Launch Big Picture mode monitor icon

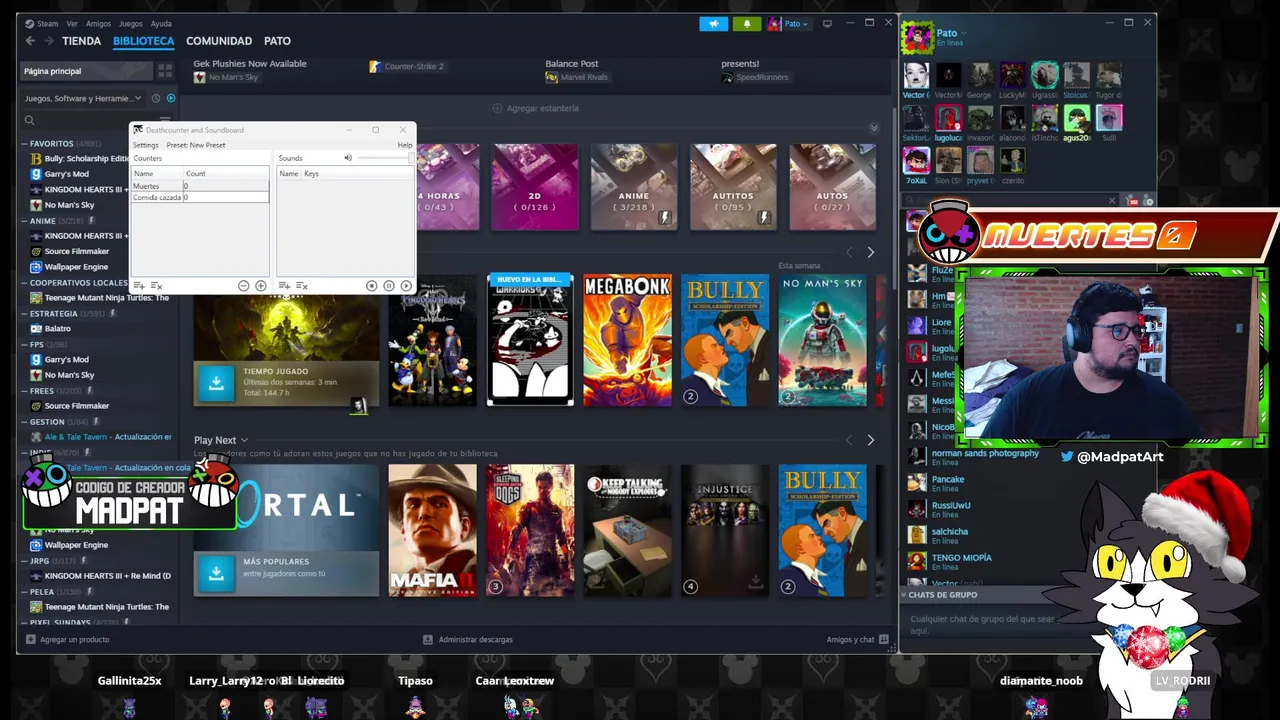[x=827, y=24]
